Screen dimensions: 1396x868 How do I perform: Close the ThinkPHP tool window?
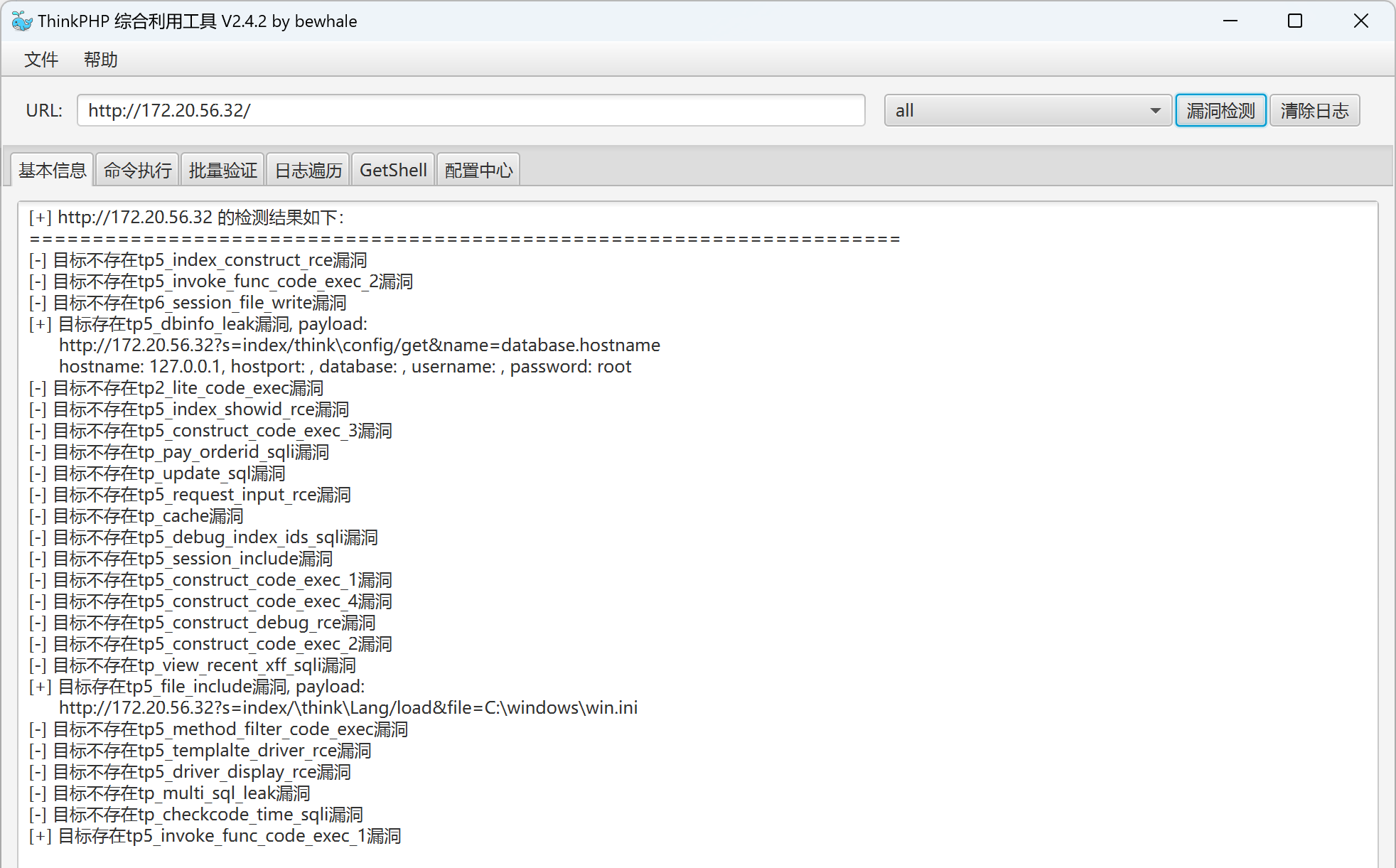[x=1360, y=21]
